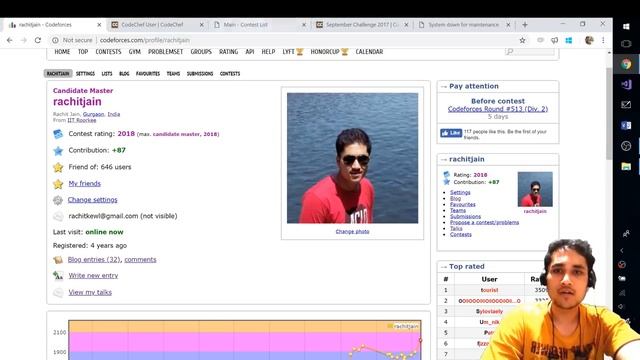
Task: Open the RATING menu item
Action: [x=228, y=52]
